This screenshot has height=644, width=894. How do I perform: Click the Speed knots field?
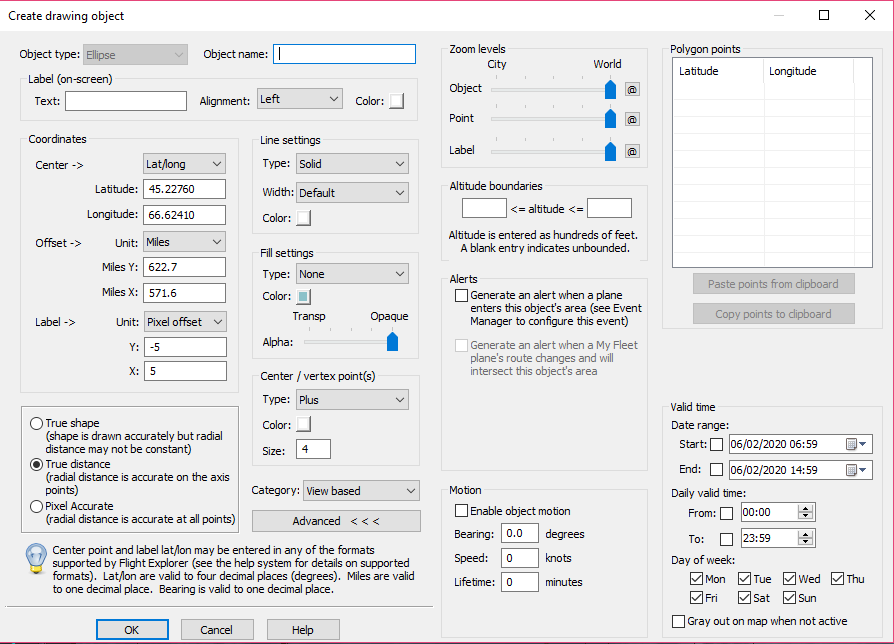(520, 558)
